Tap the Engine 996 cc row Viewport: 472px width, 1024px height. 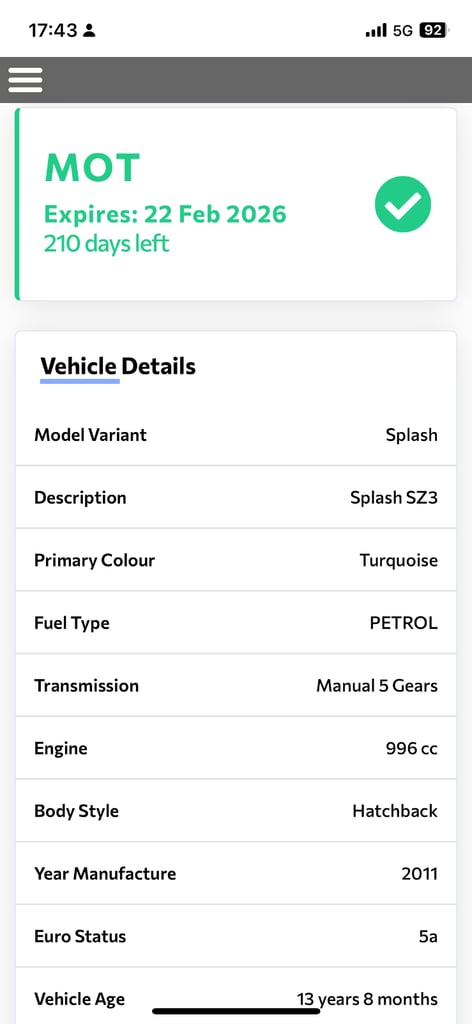236,748
